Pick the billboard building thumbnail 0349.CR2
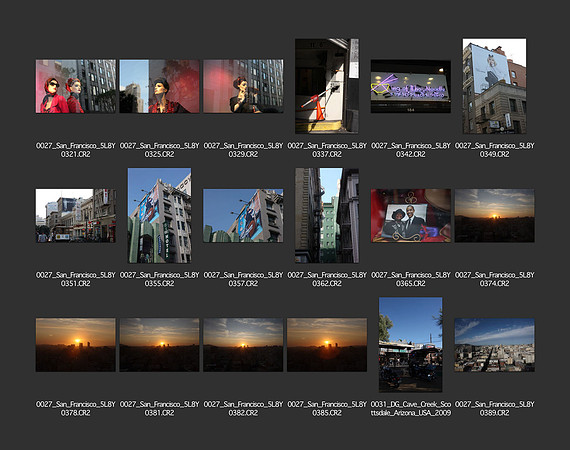Viewport: 570px width, 450px height. (x=494, y=86)
